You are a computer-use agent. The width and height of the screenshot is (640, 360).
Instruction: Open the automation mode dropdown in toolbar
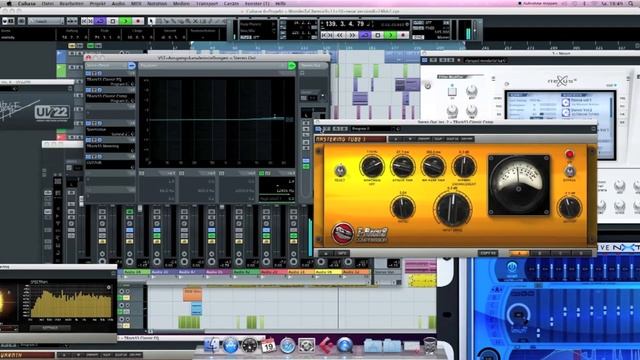pyautogui.click(x=46, y=21)
